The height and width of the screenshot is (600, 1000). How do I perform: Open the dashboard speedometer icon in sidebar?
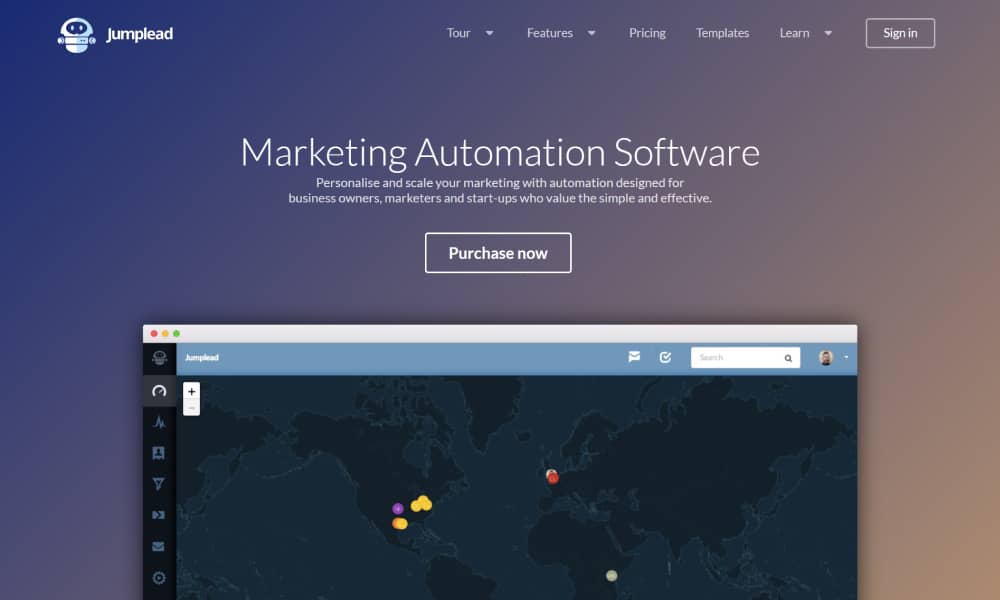click(159, 391)
